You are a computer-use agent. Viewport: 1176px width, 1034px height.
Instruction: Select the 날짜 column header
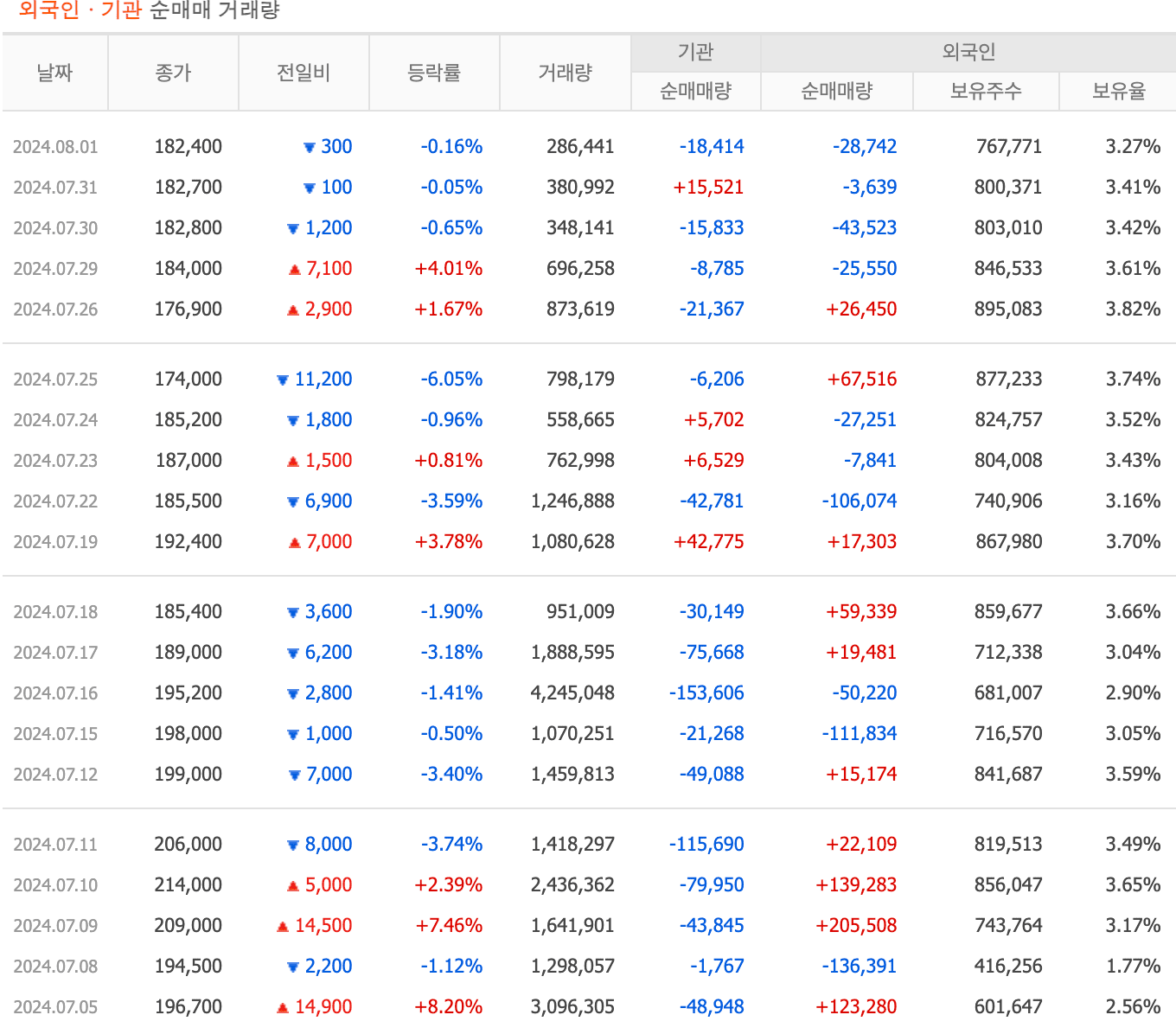click(x=54, y=73)
